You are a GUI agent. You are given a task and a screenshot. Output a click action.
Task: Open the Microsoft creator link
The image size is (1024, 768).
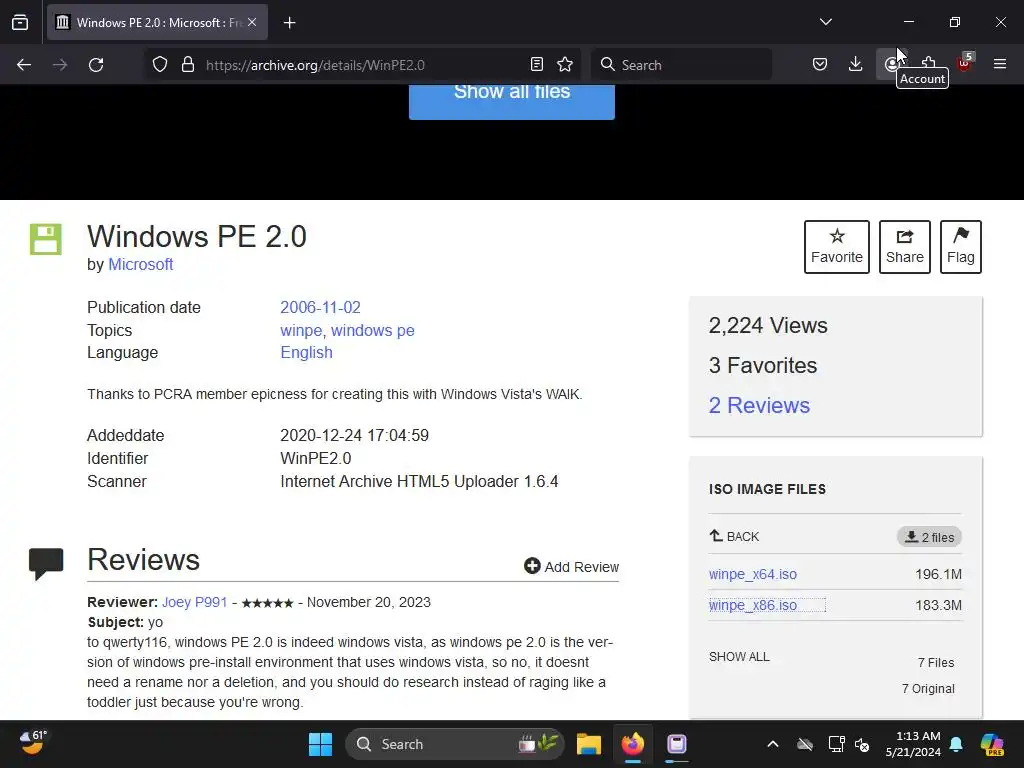(x=140, y=264)
